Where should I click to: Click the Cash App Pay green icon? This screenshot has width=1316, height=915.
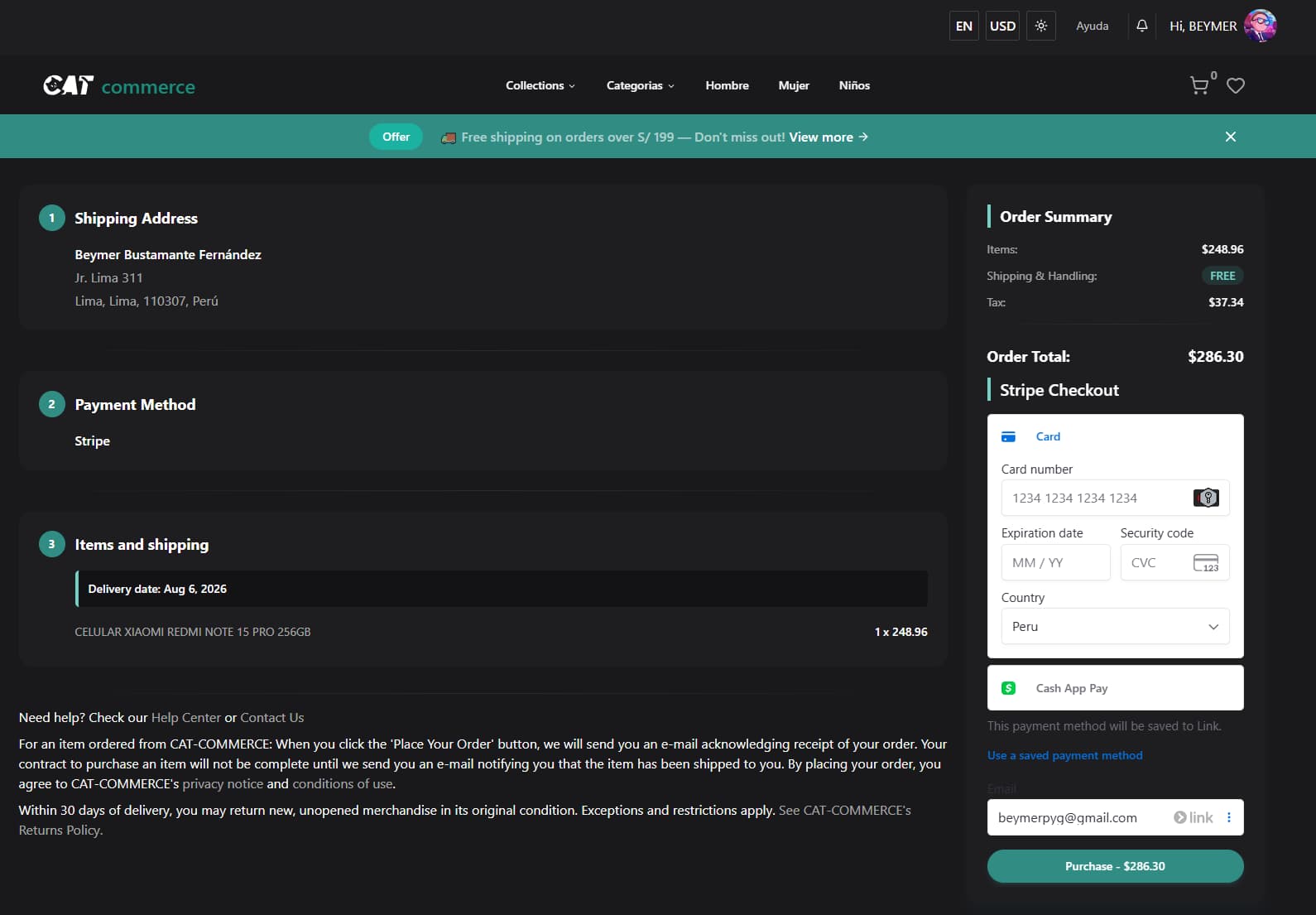point(1008,688)
